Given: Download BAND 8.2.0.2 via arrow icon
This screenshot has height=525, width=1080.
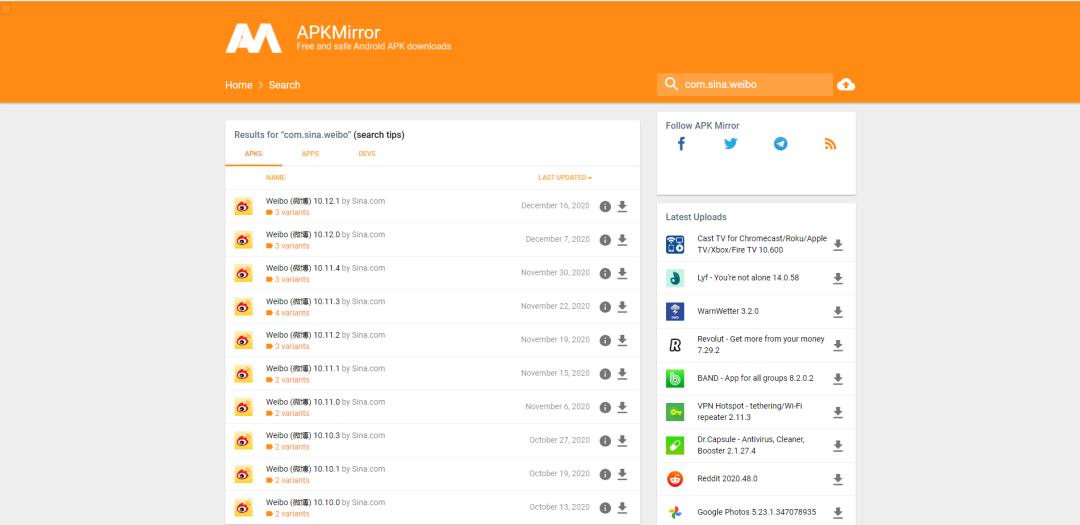Looking at the screenshot, I should click(838, 379).
